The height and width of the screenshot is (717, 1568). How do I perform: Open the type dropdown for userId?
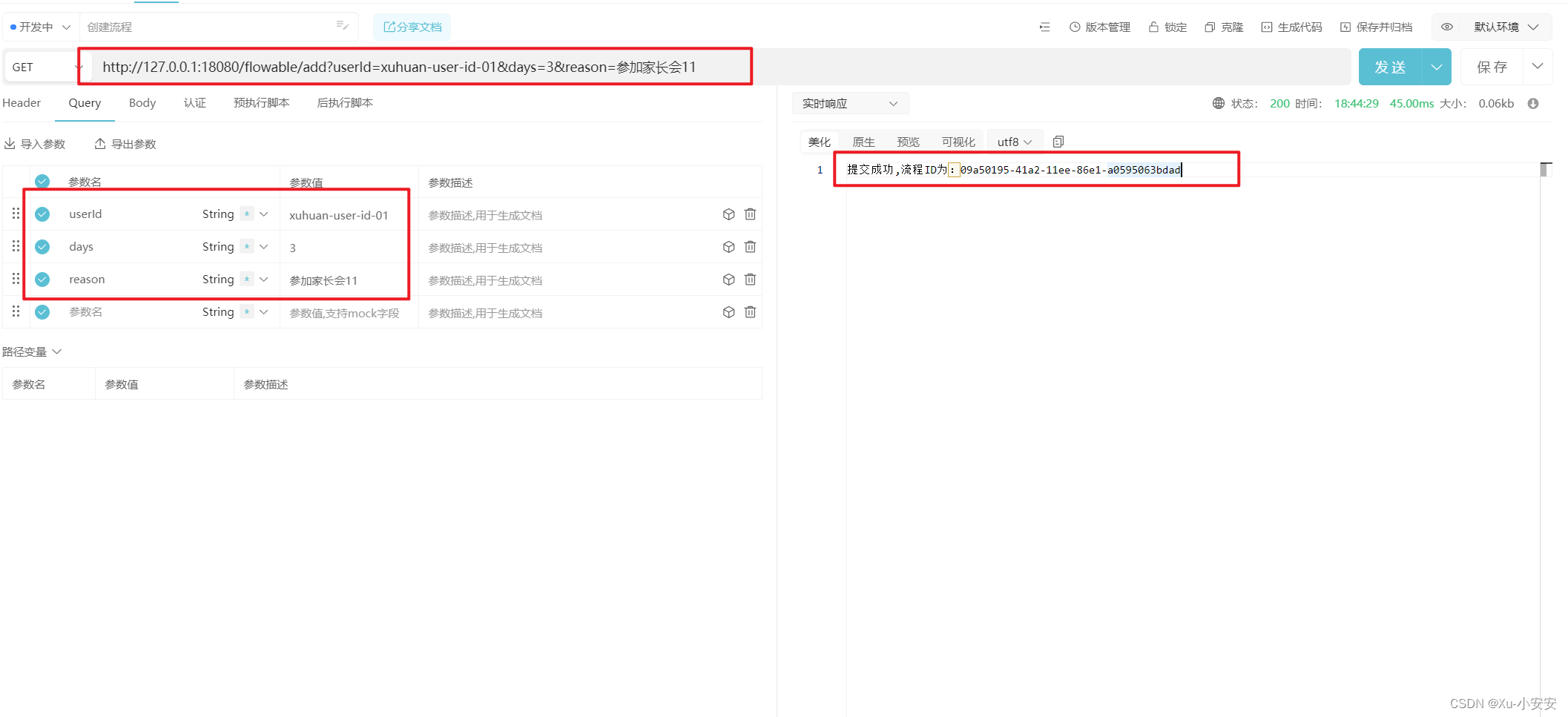pyautogui.click(x=264, y=214)
